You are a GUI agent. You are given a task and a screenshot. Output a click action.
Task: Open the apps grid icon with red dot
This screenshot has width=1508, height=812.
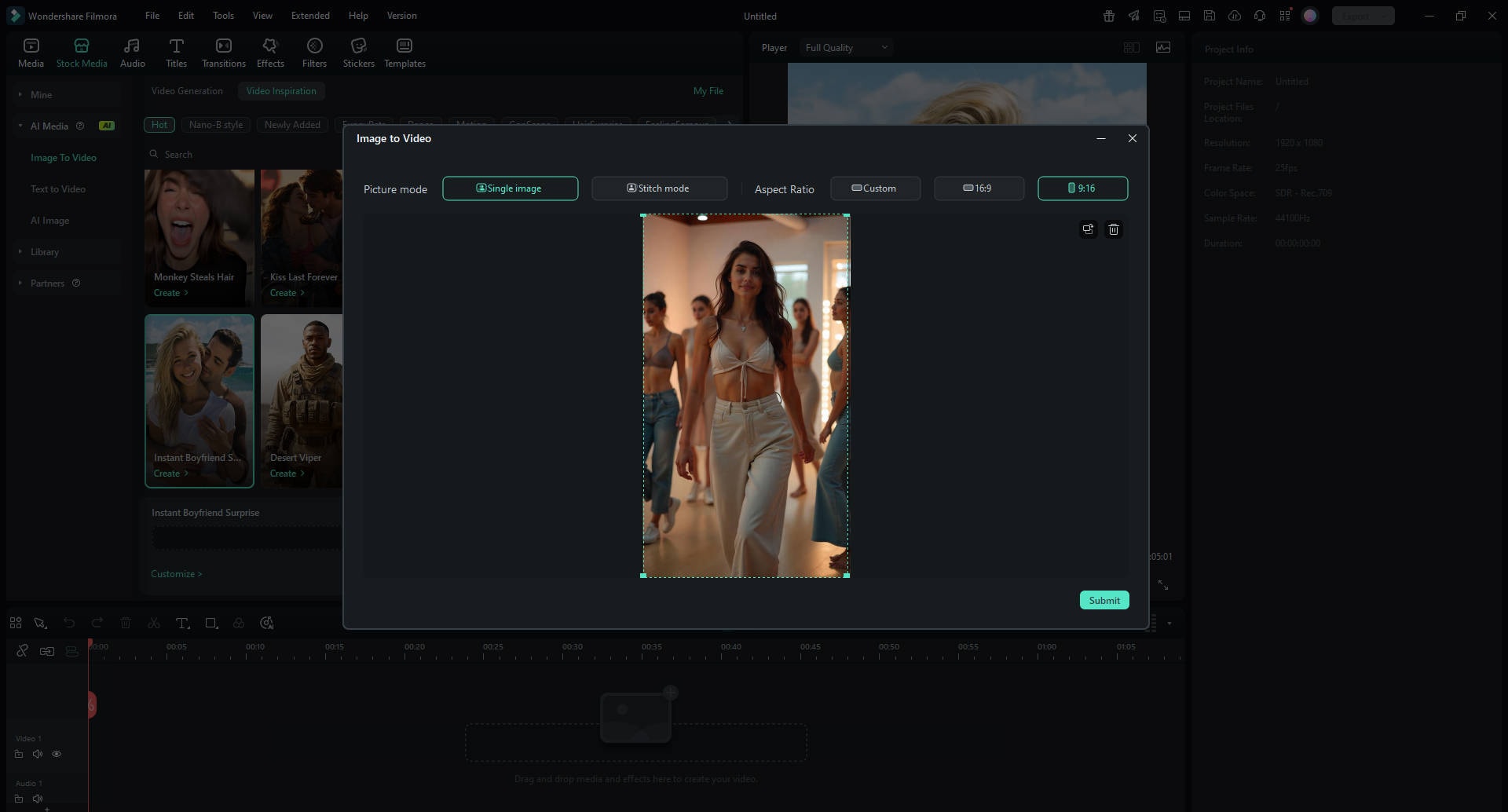pos(1285,16)
